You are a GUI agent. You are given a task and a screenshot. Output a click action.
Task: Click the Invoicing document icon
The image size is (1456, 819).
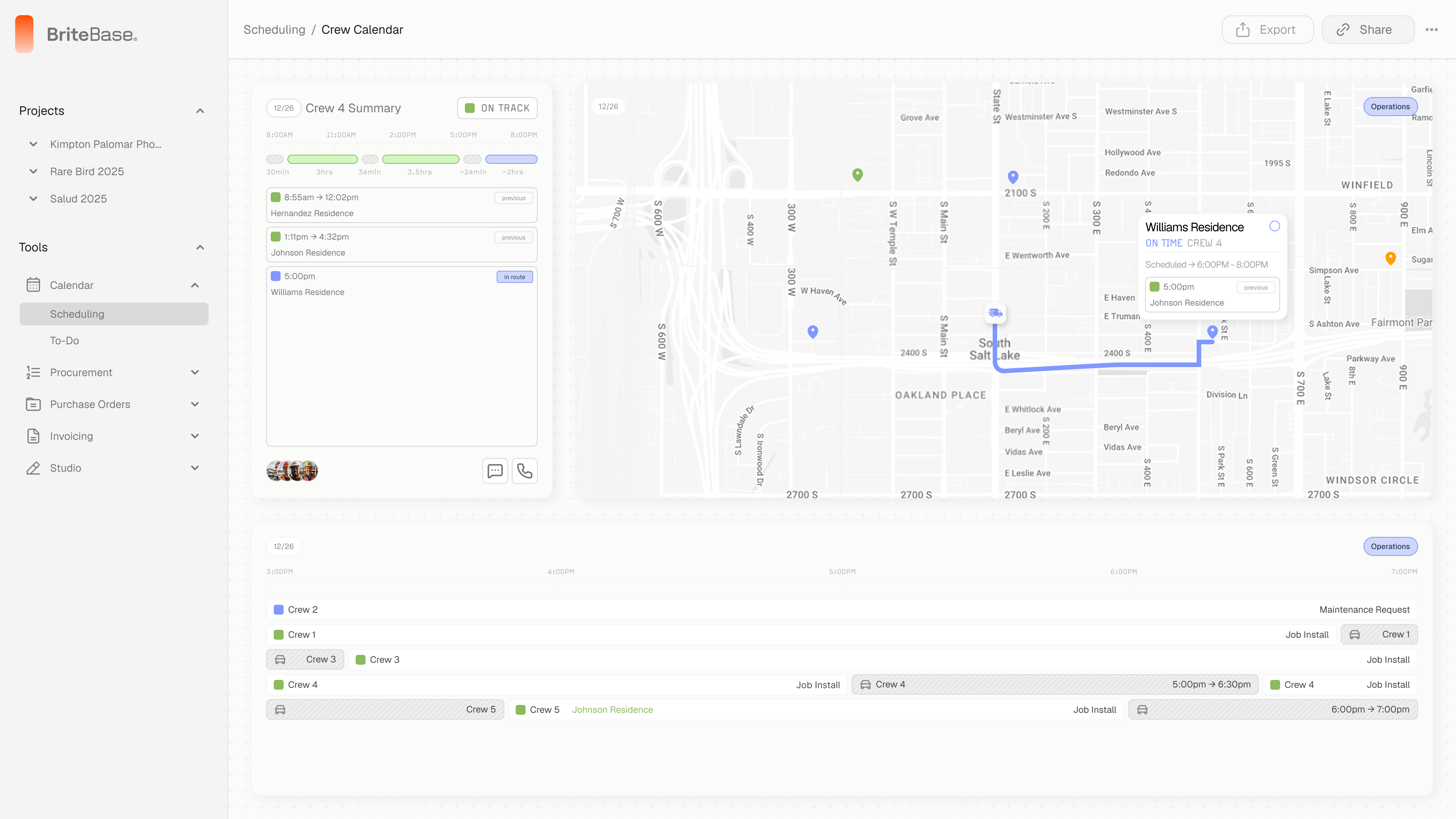point(33,436)
